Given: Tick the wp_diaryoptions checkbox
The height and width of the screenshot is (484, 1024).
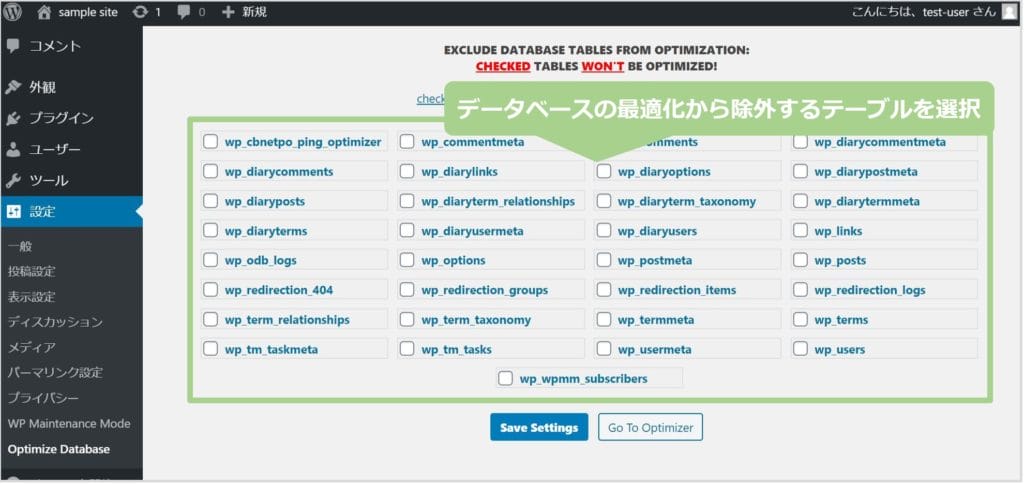Looking at the screenshot, I should tap(604, 172).
